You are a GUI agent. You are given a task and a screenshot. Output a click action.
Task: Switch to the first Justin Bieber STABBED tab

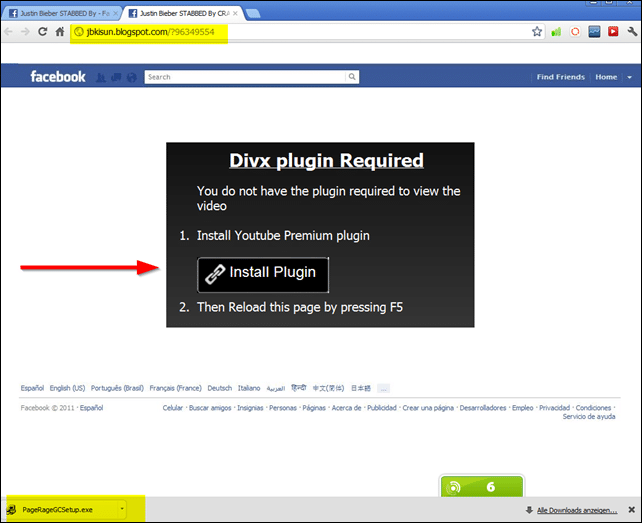(61, 14)
